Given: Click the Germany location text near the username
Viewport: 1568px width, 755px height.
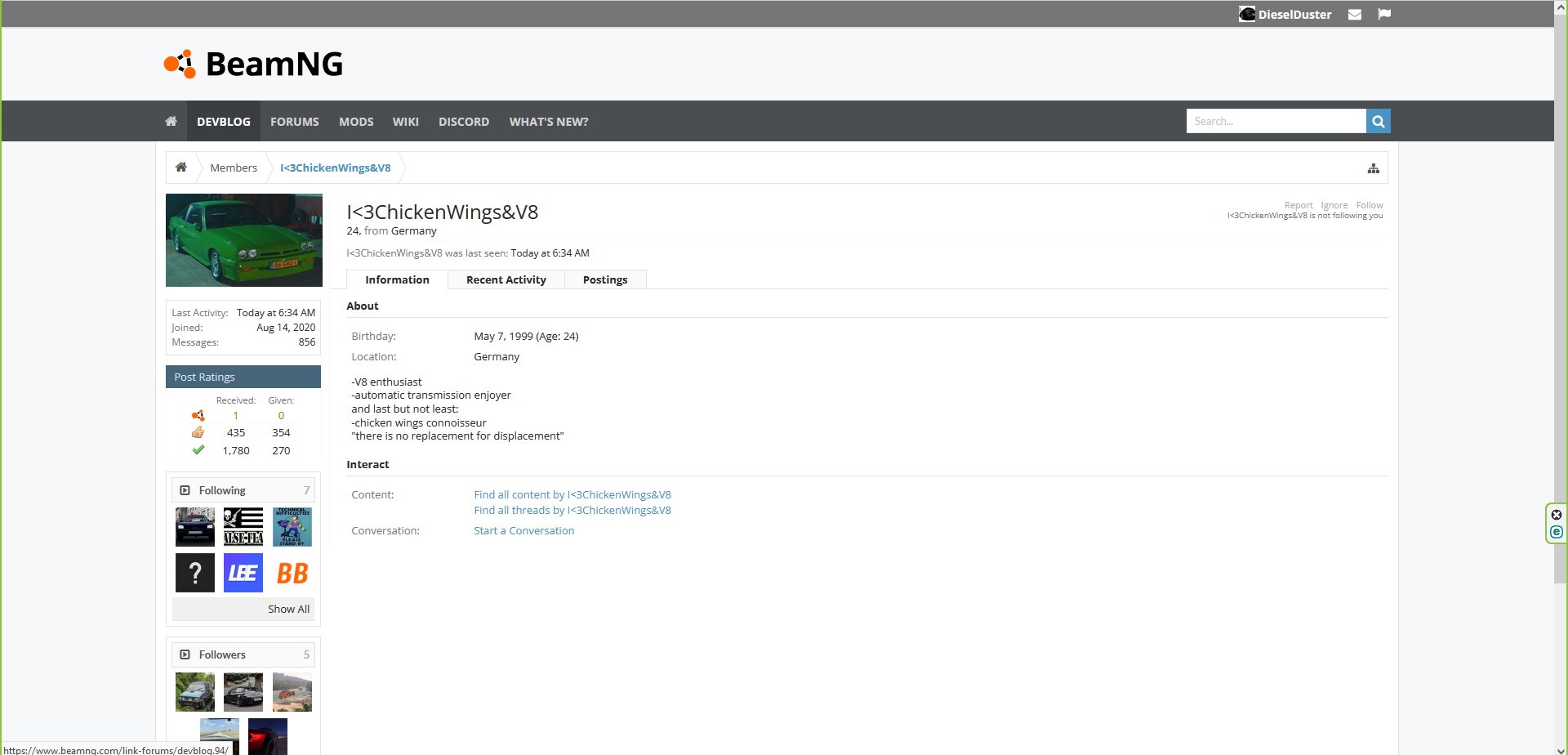Looking at the screenshot, I should click(x=413, y=230).
